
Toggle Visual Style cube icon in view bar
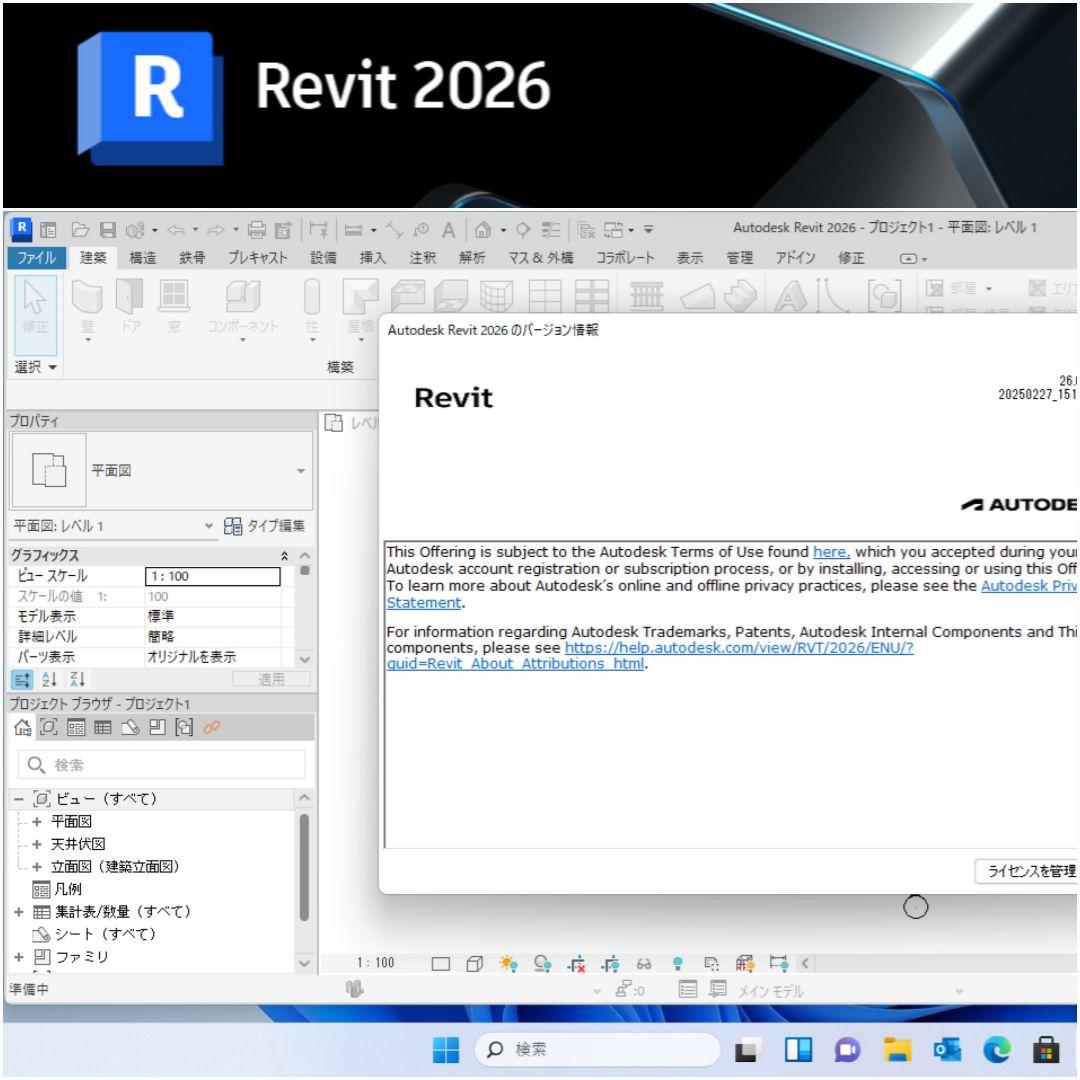(474, 963)
